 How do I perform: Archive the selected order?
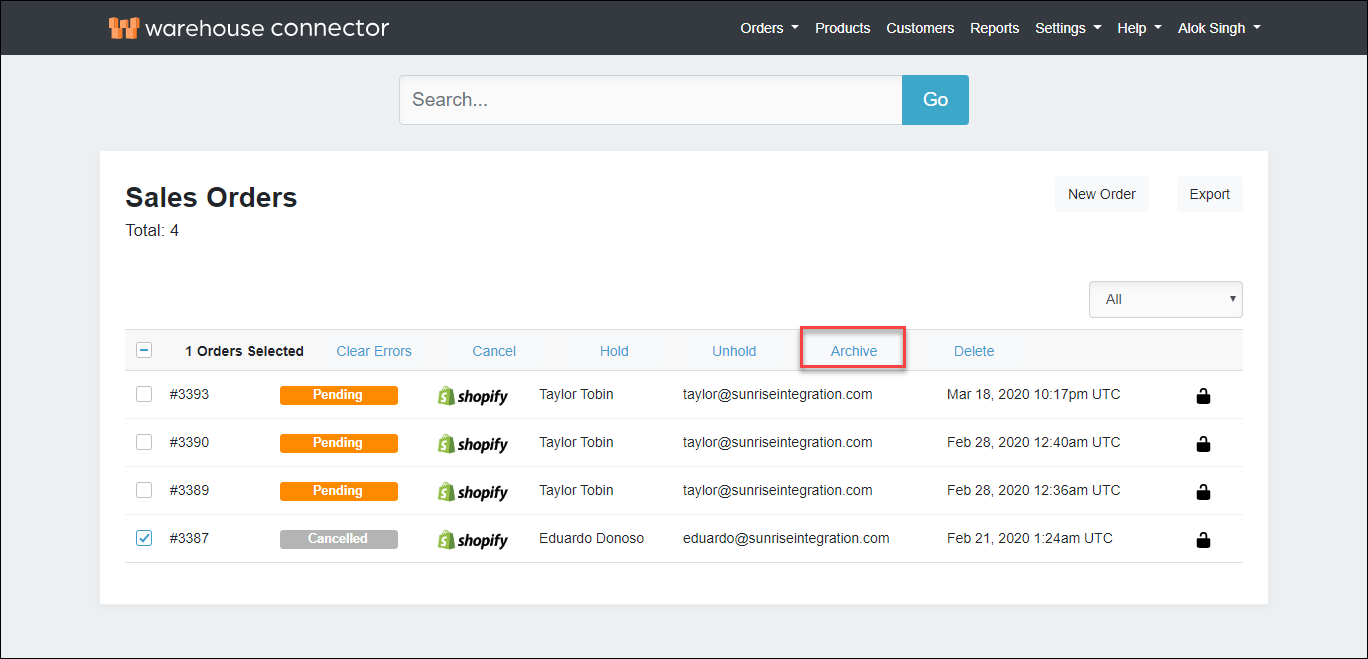(854, 351)
